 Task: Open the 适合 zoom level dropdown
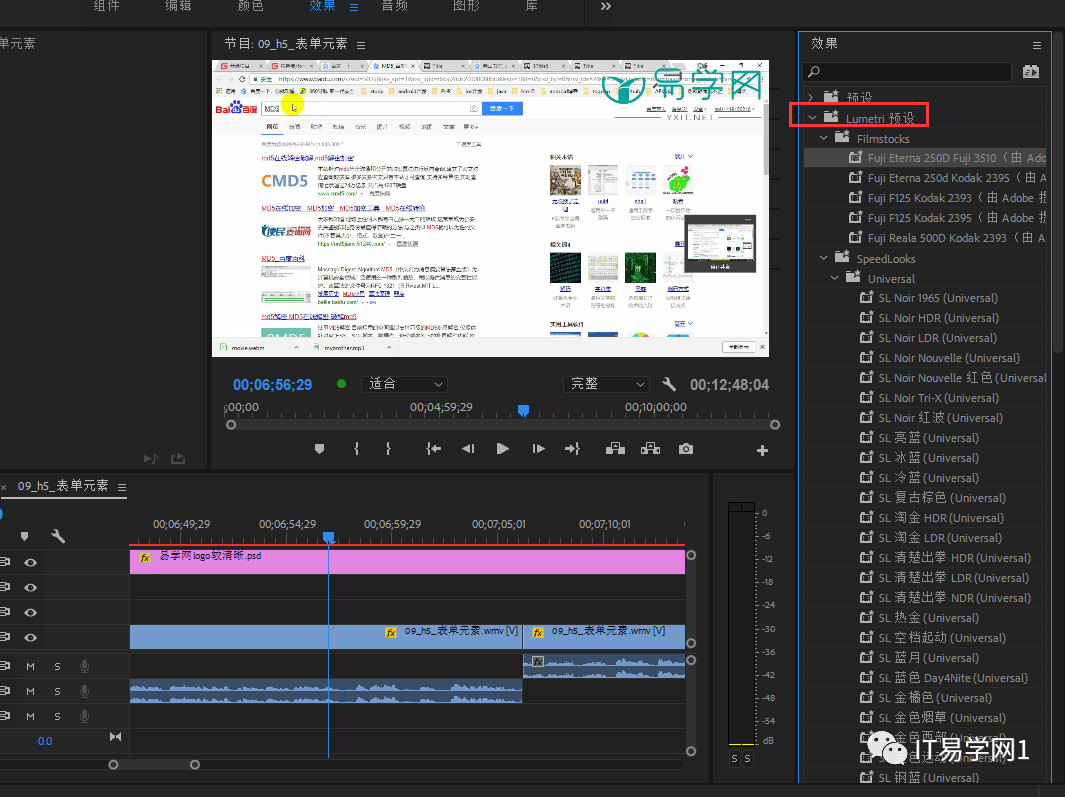[x=404, y=384]
